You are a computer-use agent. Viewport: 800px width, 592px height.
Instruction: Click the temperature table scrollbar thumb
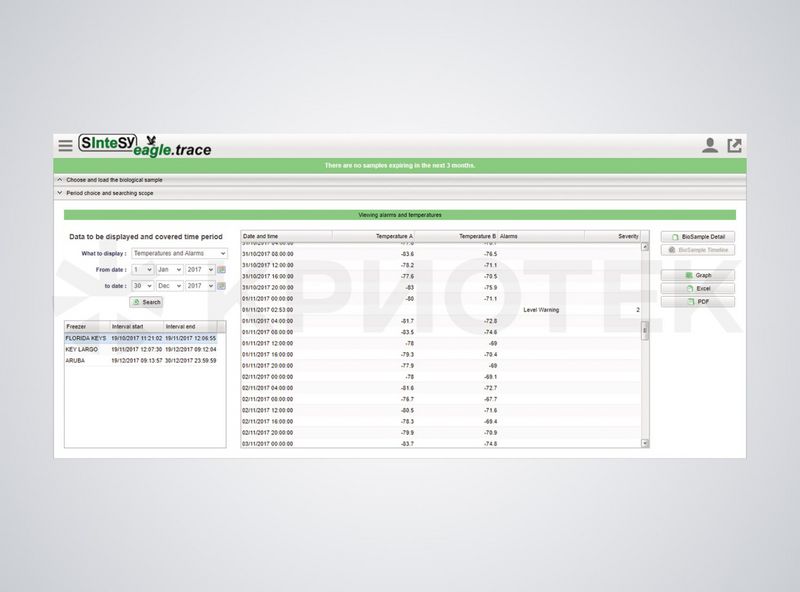(x=645, y=331)
